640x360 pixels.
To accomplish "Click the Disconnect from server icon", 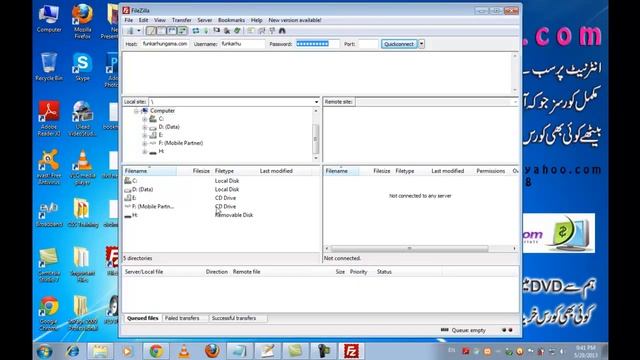I will [x=227, y=31].
